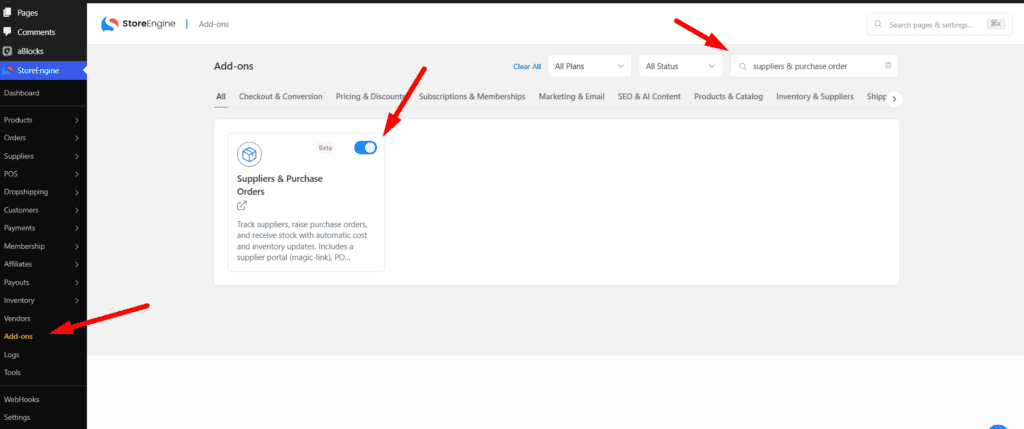Click the Beta badge on add-on card
This screenshot has width=1024, height=429.
[x=325, y=148]
